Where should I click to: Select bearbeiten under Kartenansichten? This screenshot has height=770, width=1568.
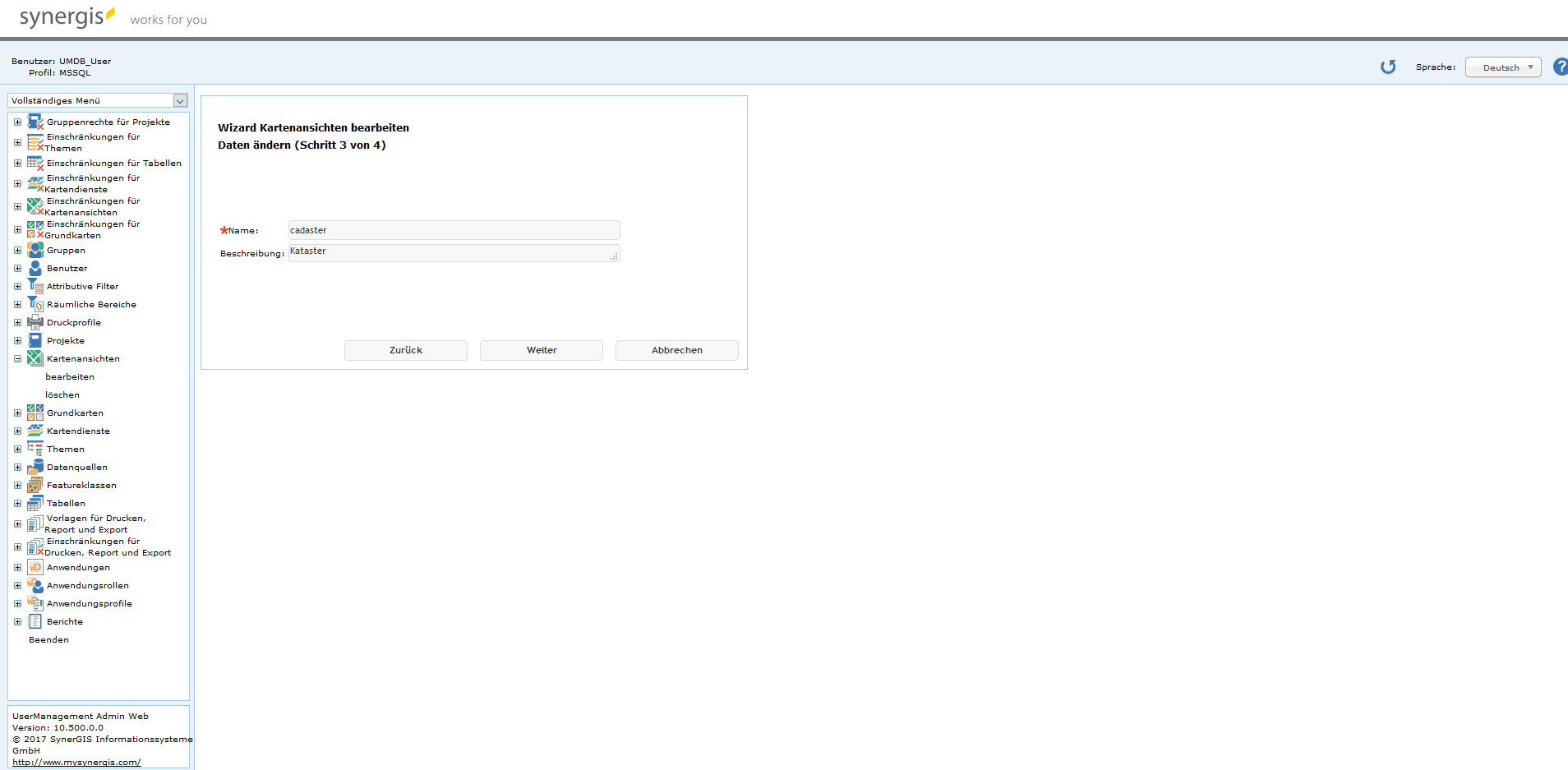(70, 376)
